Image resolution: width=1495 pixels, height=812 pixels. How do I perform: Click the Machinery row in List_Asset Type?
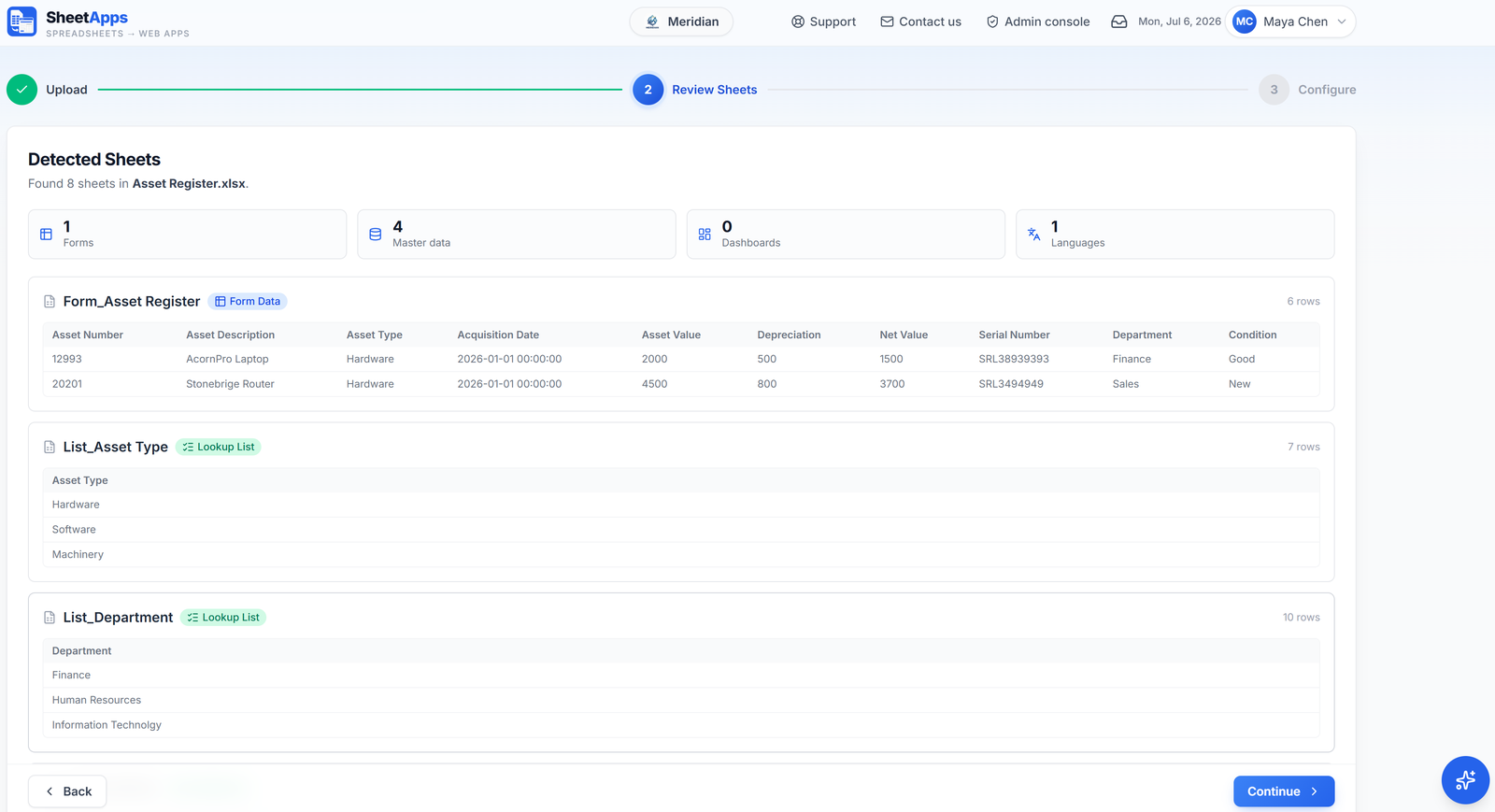(x=681, y=555)
